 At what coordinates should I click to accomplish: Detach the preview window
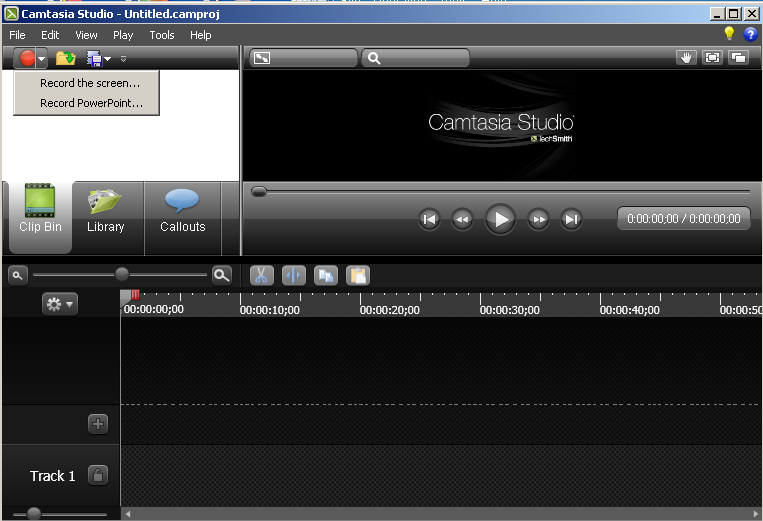(738, 58)
